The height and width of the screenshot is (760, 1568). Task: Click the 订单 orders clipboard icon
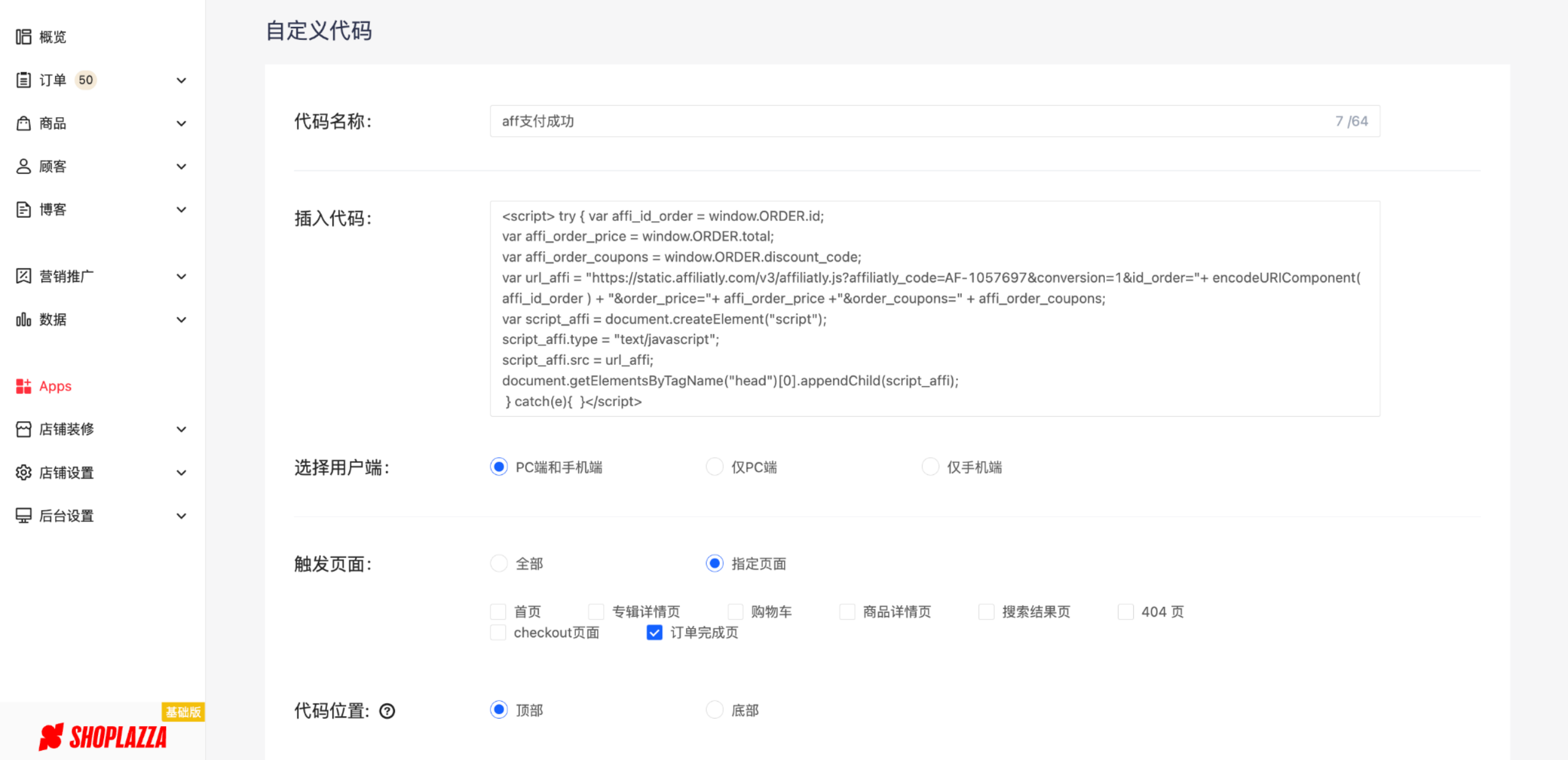23,80
